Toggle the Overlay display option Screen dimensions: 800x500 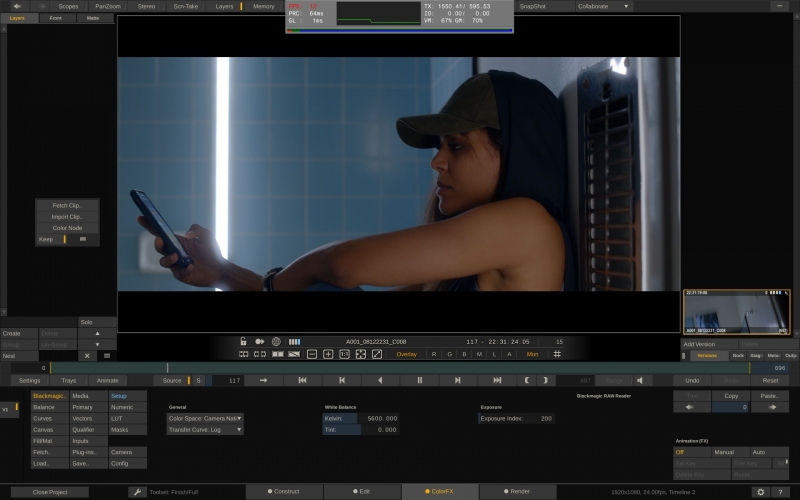pyautogui.click(x=406, y=354)
